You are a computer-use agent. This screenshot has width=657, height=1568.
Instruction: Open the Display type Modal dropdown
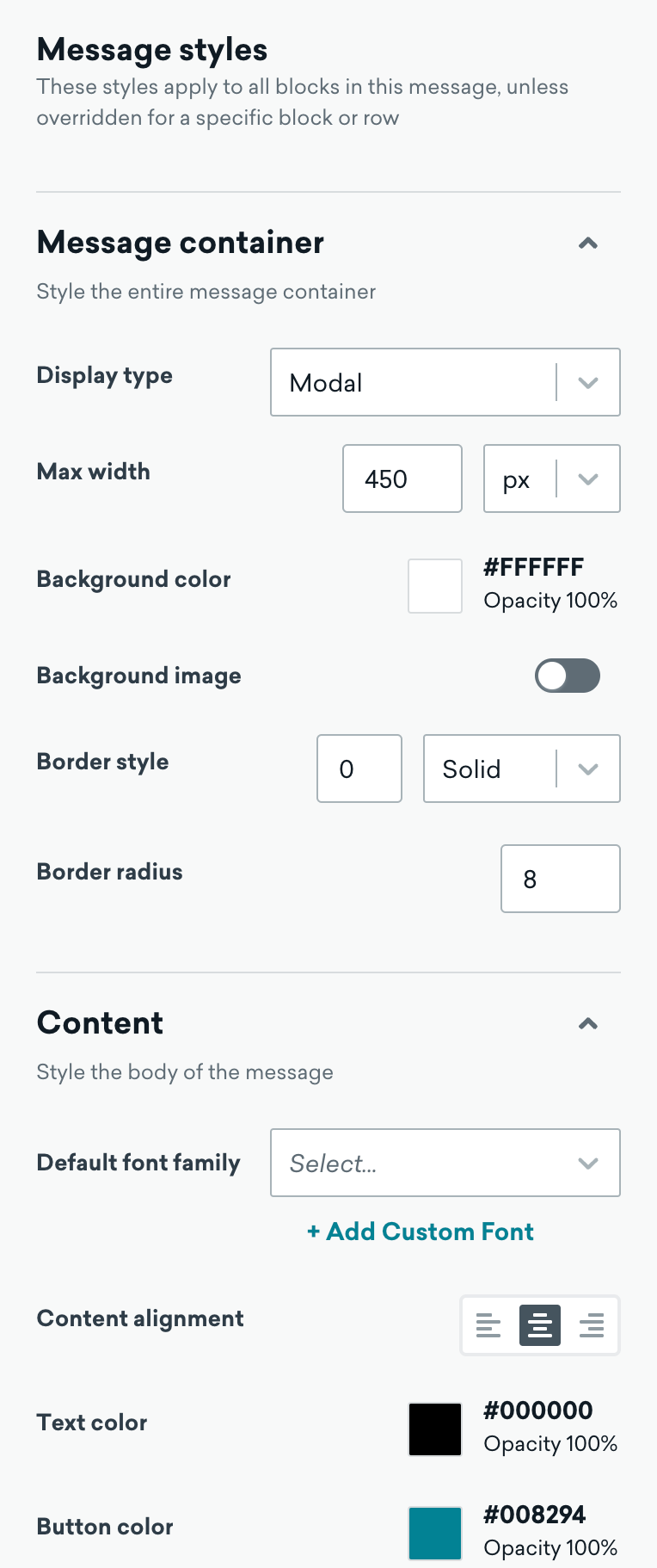coord(445,382)
